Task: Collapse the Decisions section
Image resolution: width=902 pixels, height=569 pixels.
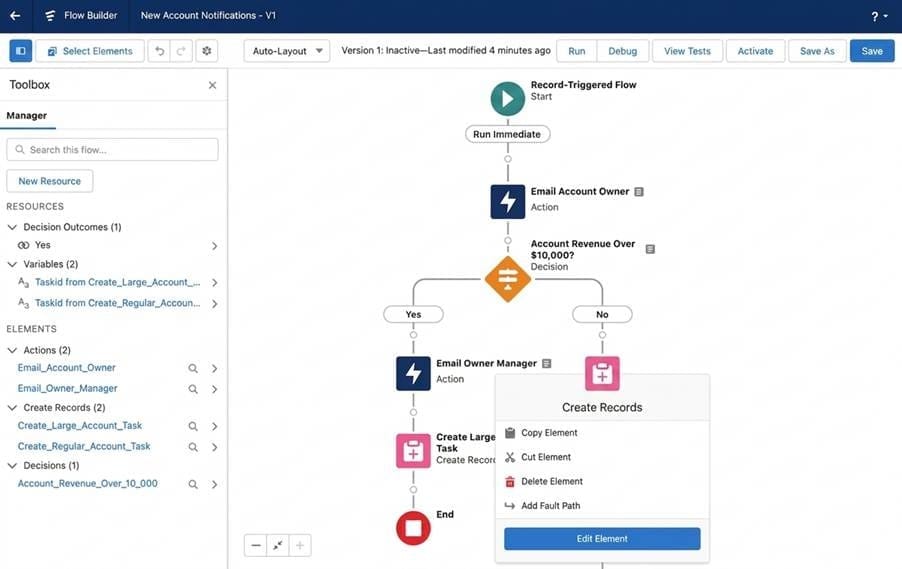Action: tap(12, 465)
